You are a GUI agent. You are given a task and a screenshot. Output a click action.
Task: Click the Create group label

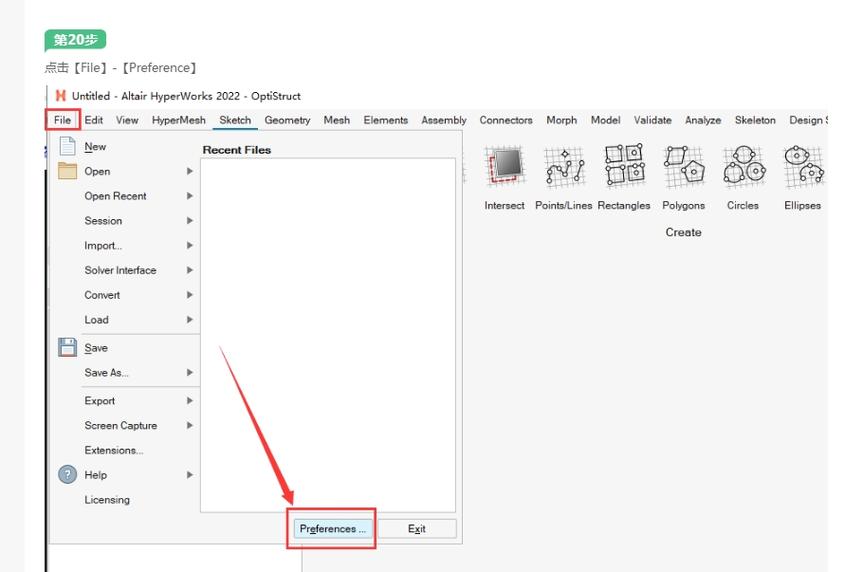click(684, 232)
